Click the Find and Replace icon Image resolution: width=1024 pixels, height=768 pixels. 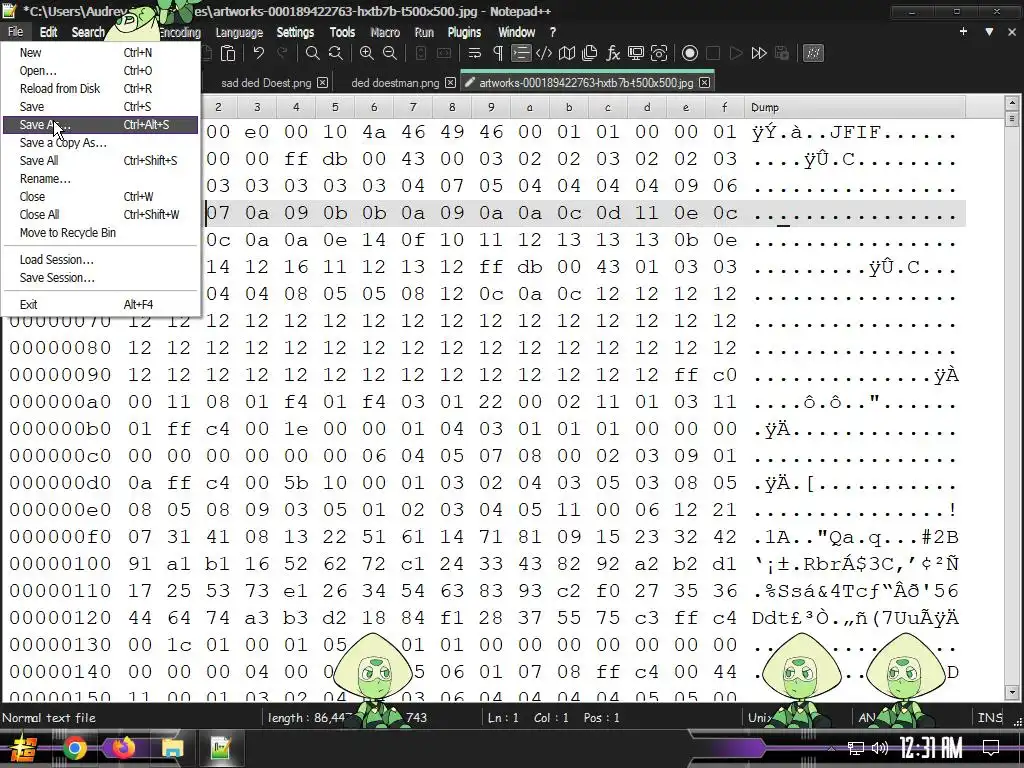(336, 54)
